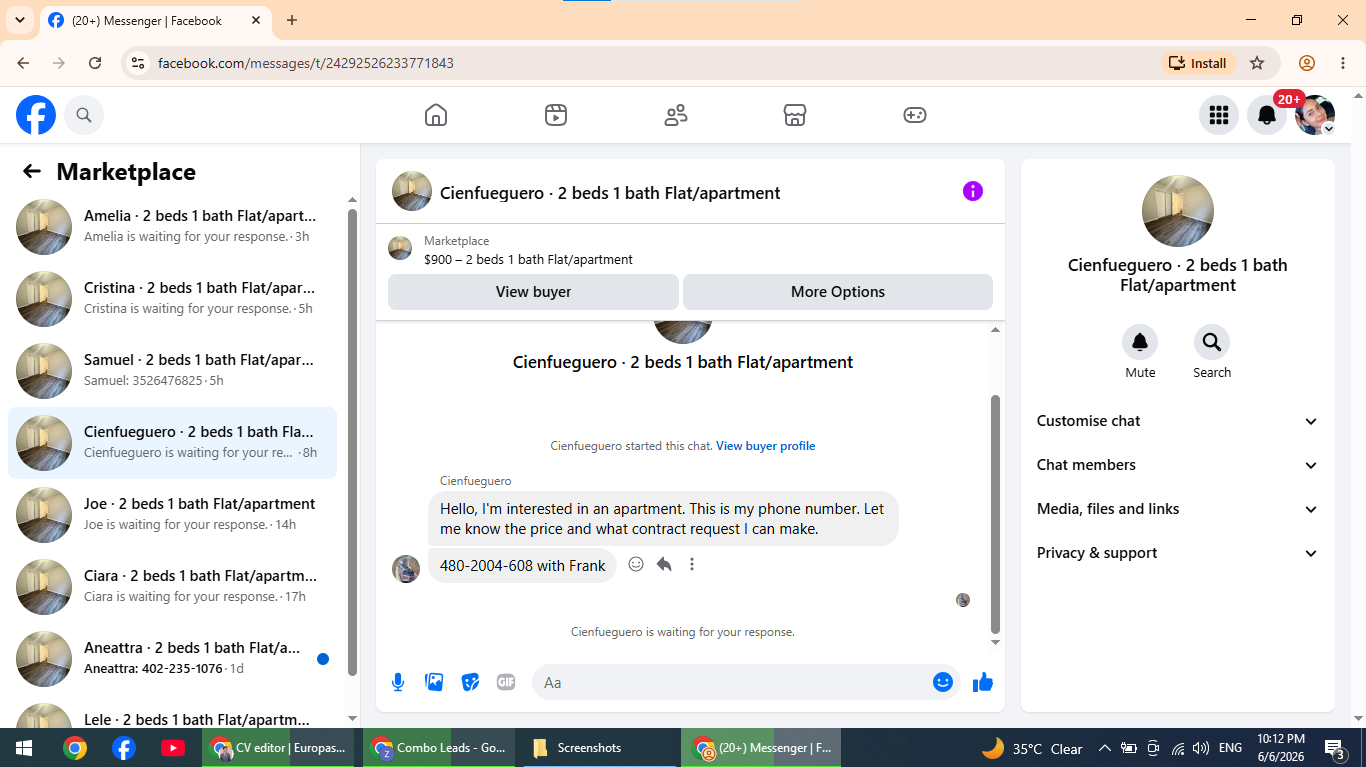
Task: Open the Facebook search icon
Action: pos(84,115)
